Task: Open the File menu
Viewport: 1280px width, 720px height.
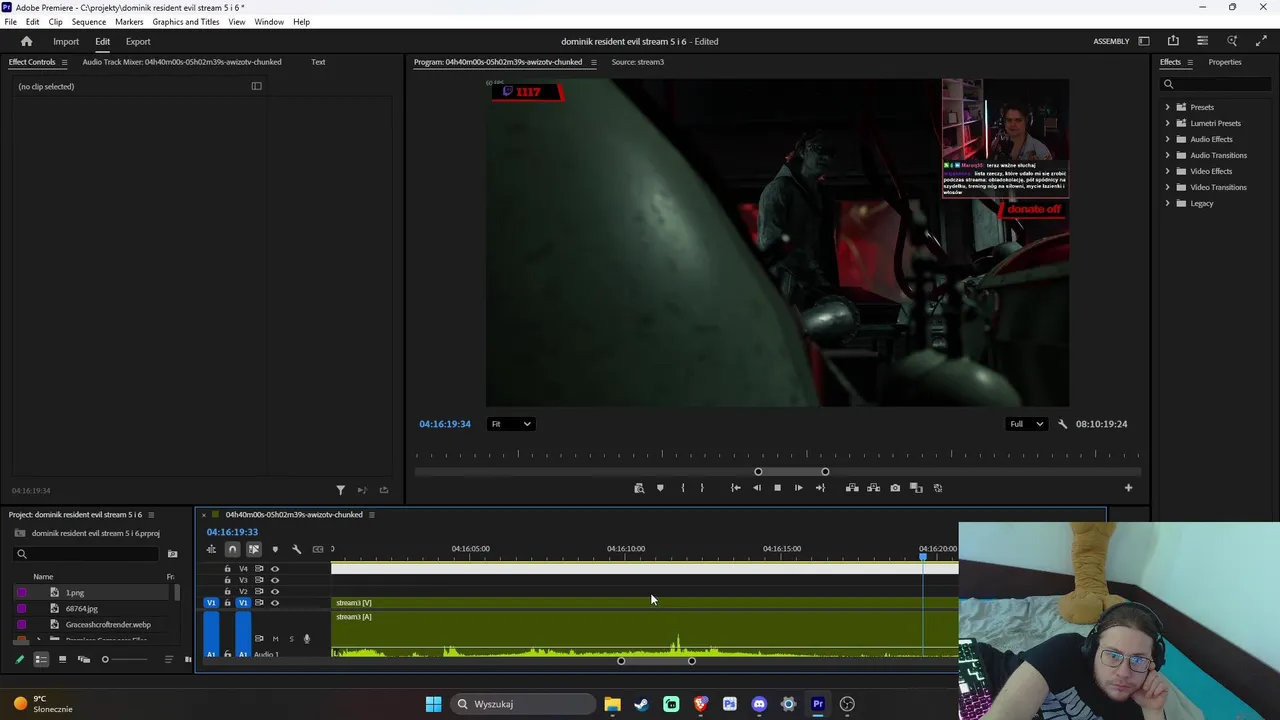Action: pyautogui.click(x=10, y=22)
